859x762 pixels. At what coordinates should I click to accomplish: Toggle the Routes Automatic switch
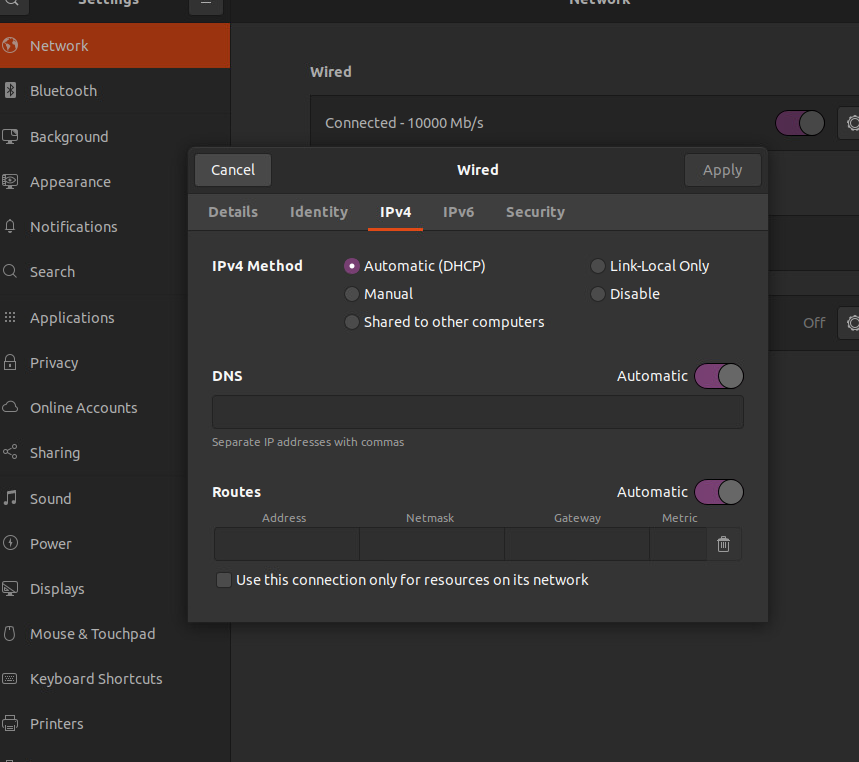719,492
